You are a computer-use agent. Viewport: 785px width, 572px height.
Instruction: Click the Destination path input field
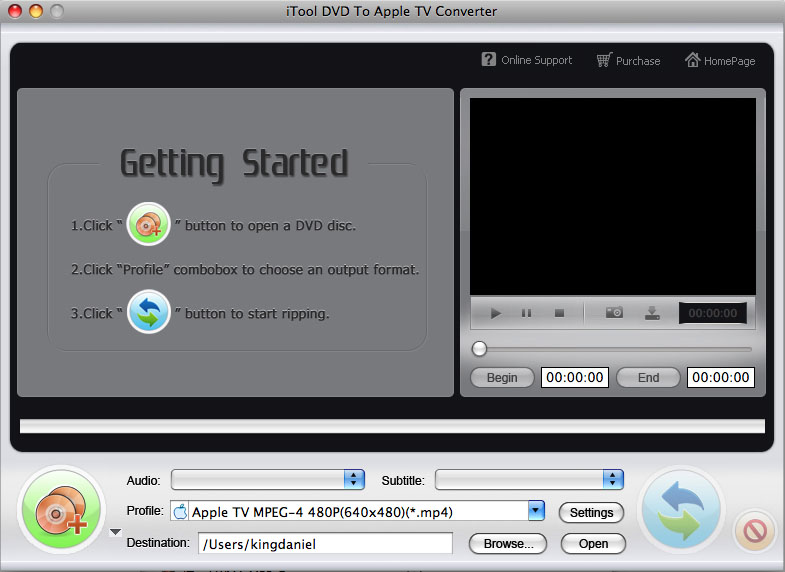[x=325, y=544]
